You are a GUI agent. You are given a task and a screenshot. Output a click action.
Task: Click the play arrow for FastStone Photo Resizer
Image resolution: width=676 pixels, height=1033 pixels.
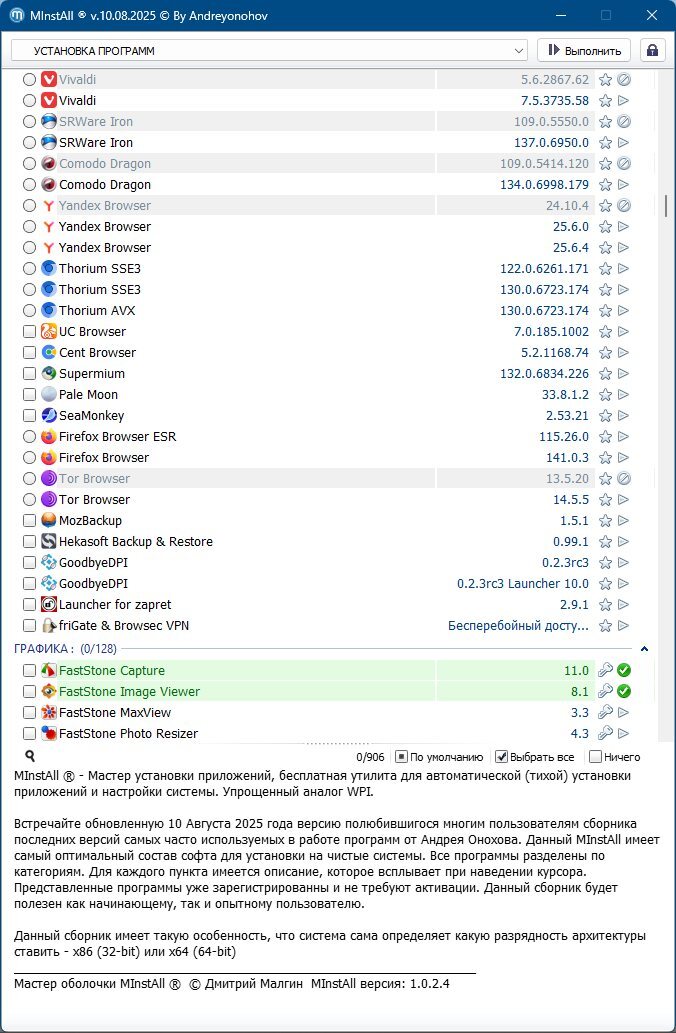pos(623,733)
